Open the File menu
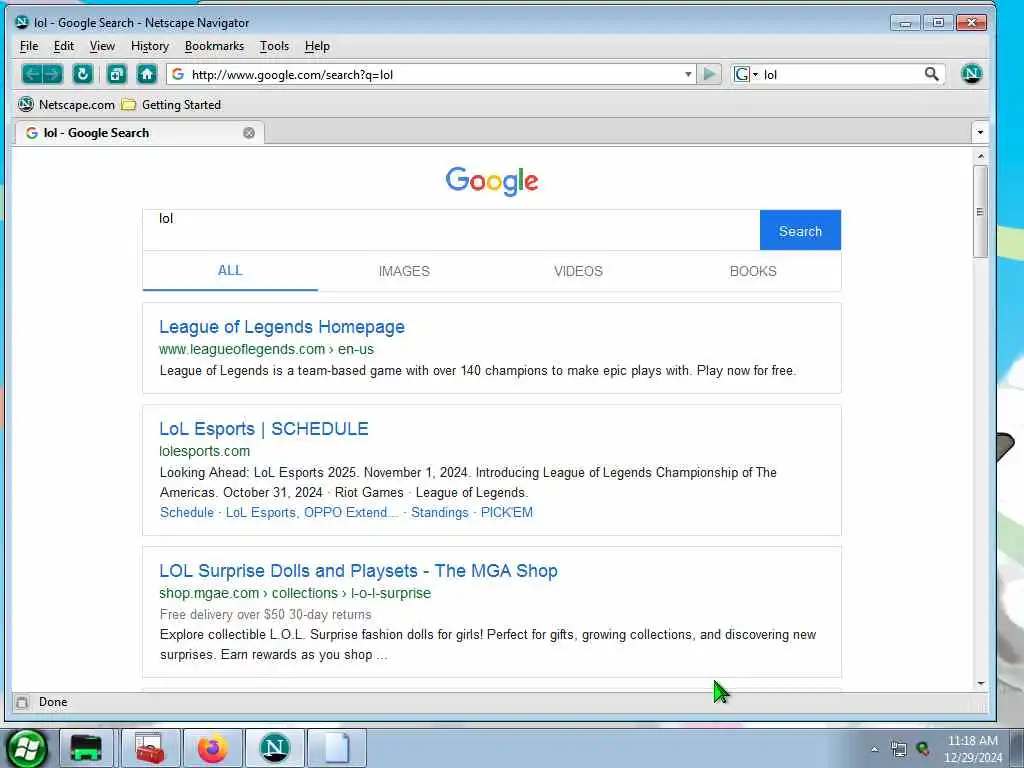Screen dimensions: 1024x768 click(x=29, y=46)
